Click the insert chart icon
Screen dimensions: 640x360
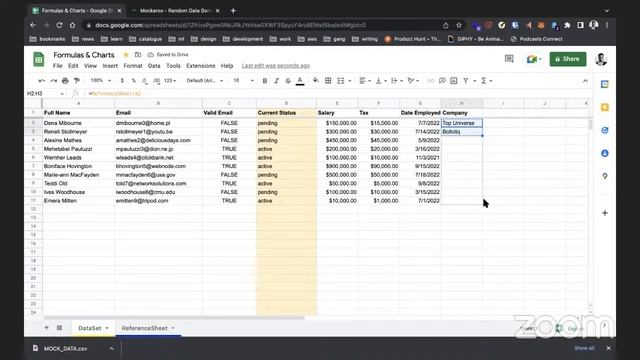point(453,81)
